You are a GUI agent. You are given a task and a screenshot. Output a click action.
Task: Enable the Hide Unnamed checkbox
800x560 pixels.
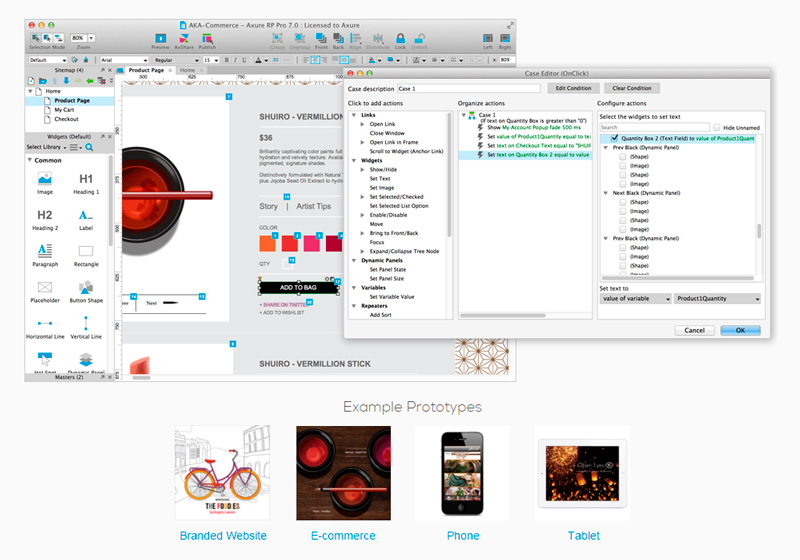[716, 128]
